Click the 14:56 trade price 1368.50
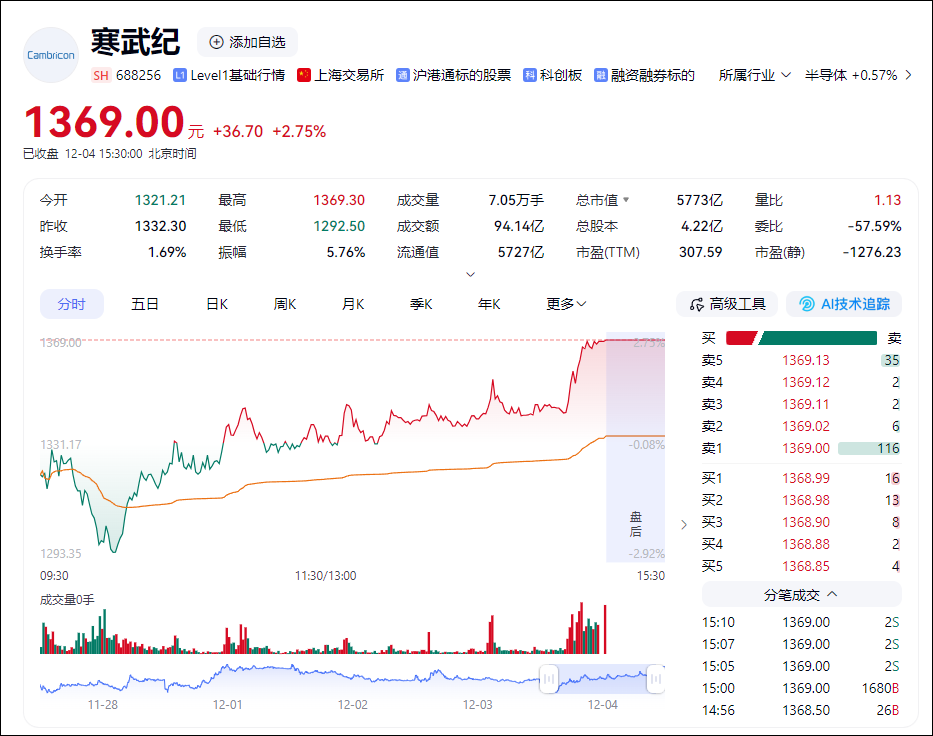Image resolution: width=933 pixels, height=736 pixels. pyautogui.click(x=806, y=710)
